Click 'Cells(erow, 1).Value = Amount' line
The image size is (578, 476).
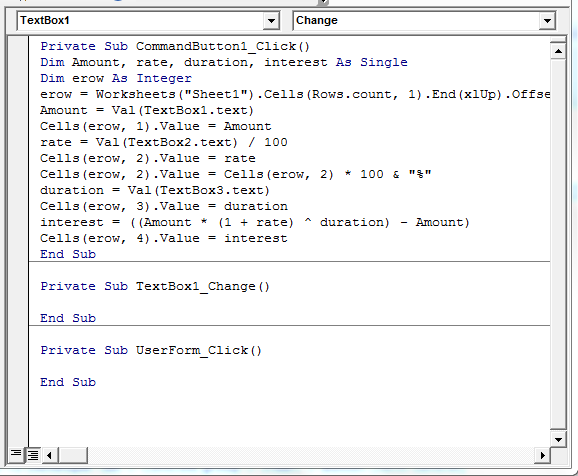point(156,126)
